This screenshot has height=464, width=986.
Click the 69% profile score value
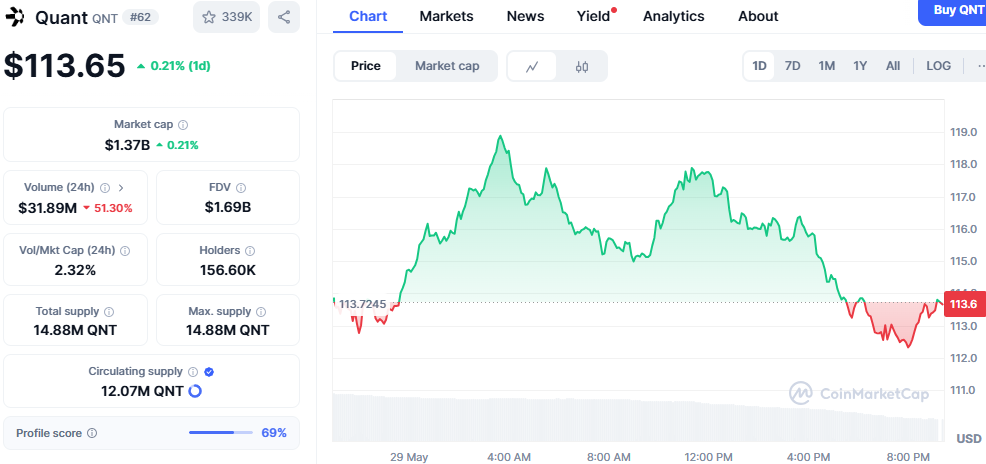(x=274, y=433)
